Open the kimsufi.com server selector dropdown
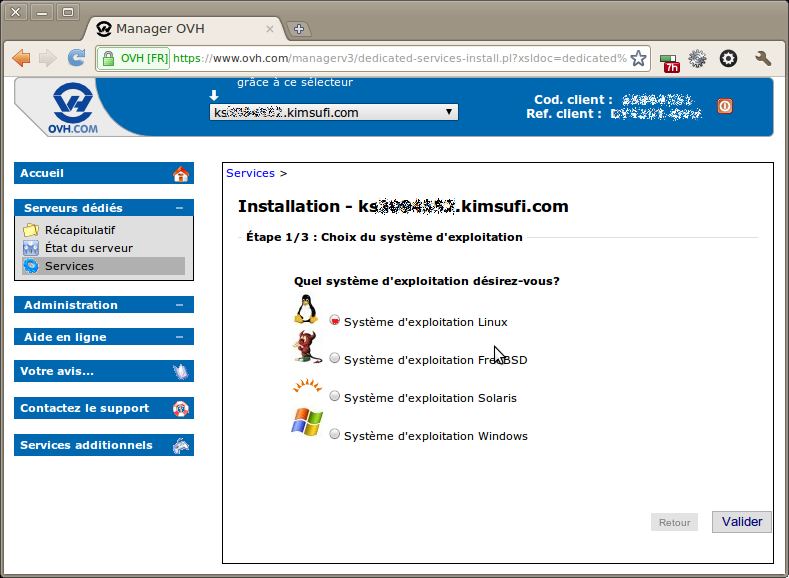 [334, 112]
